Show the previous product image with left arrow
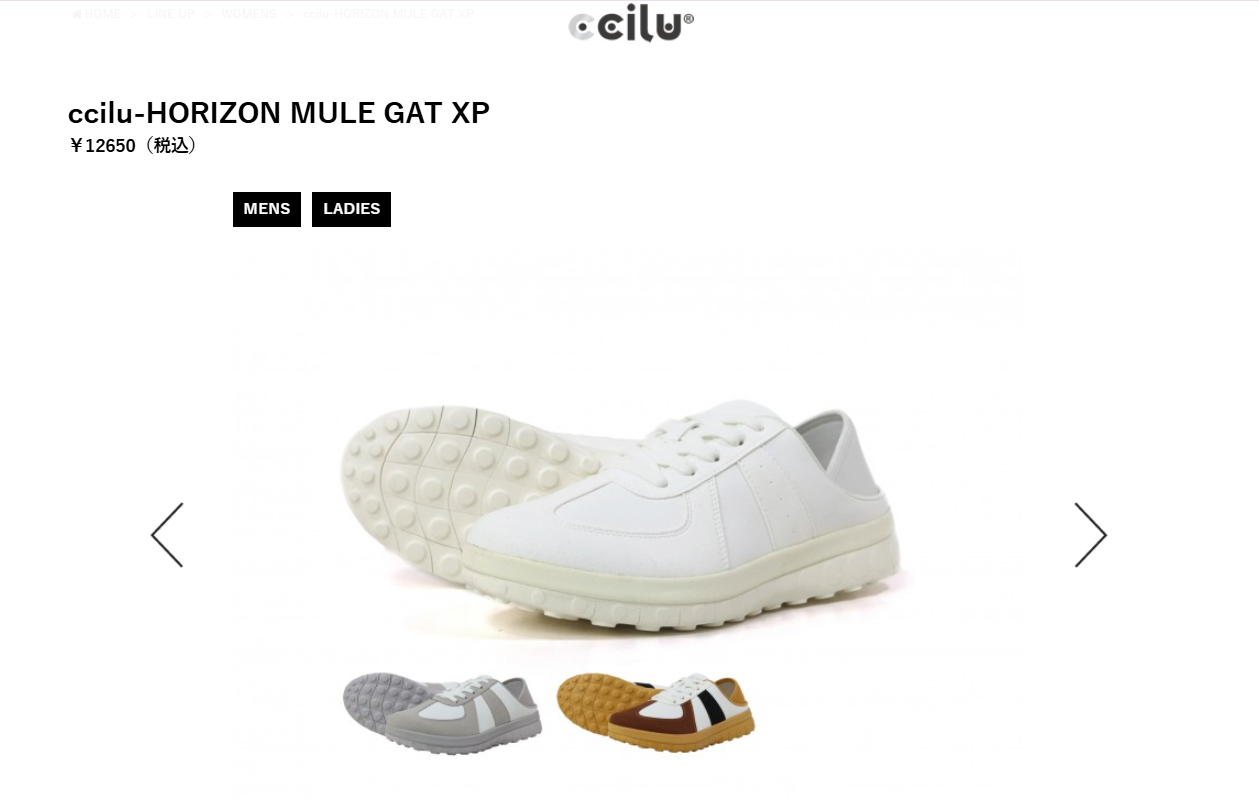 click(167, 535)
